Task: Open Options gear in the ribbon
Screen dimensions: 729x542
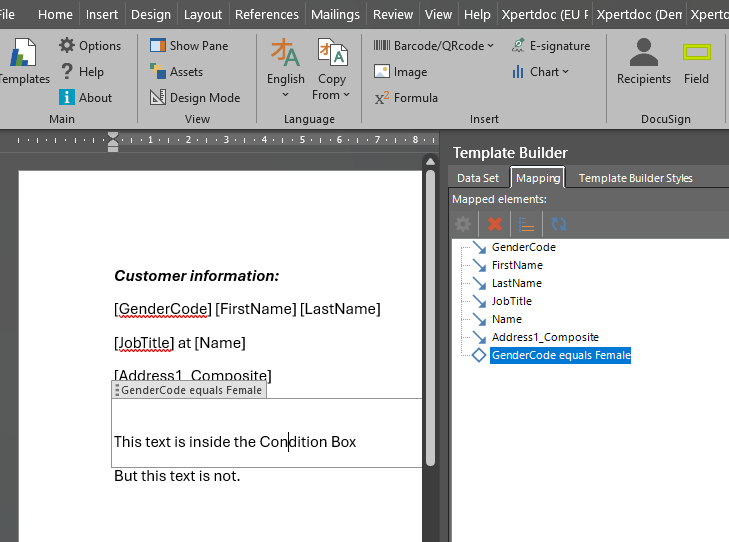Action: pyautogui.click(x=90, y=46)
